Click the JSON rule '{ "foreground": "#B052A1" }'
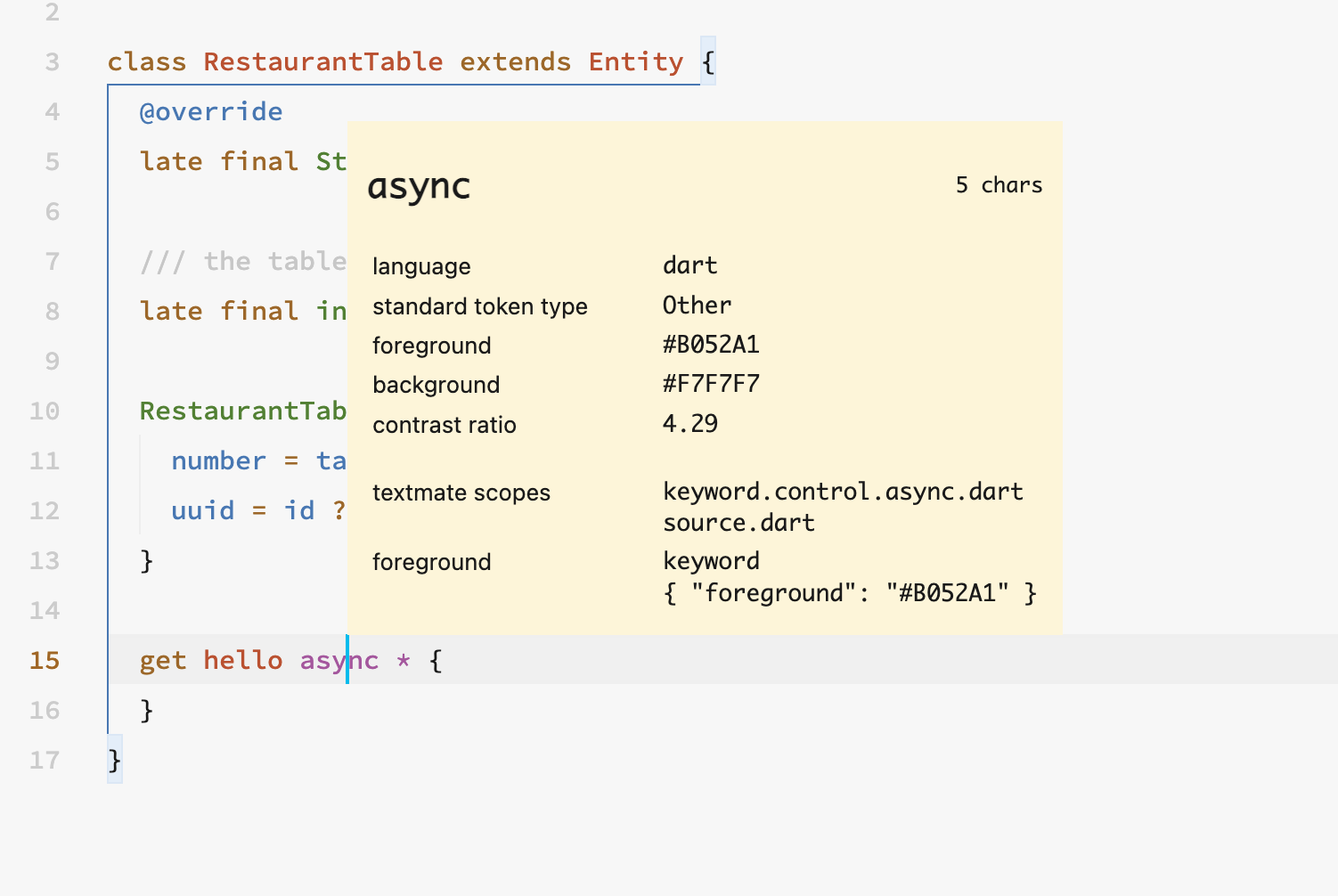Screen dimensions: 1338x896 [x=850, y=593]
